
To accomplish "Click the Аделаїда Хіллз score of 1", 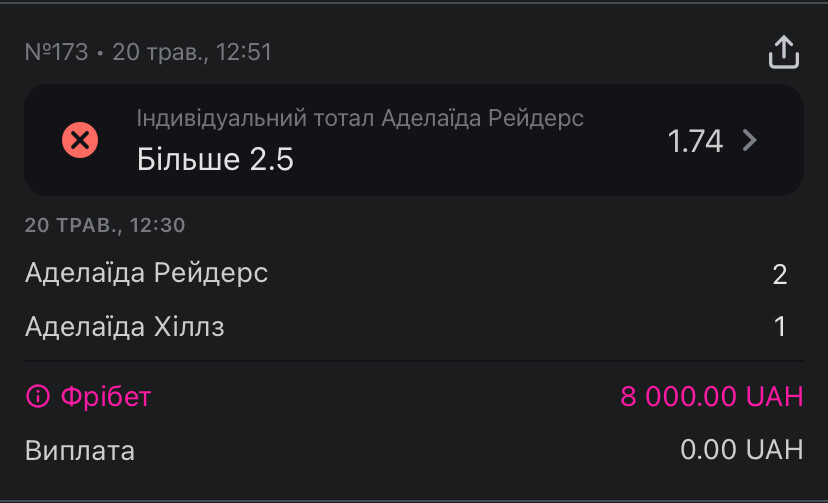I will point(780,327).
